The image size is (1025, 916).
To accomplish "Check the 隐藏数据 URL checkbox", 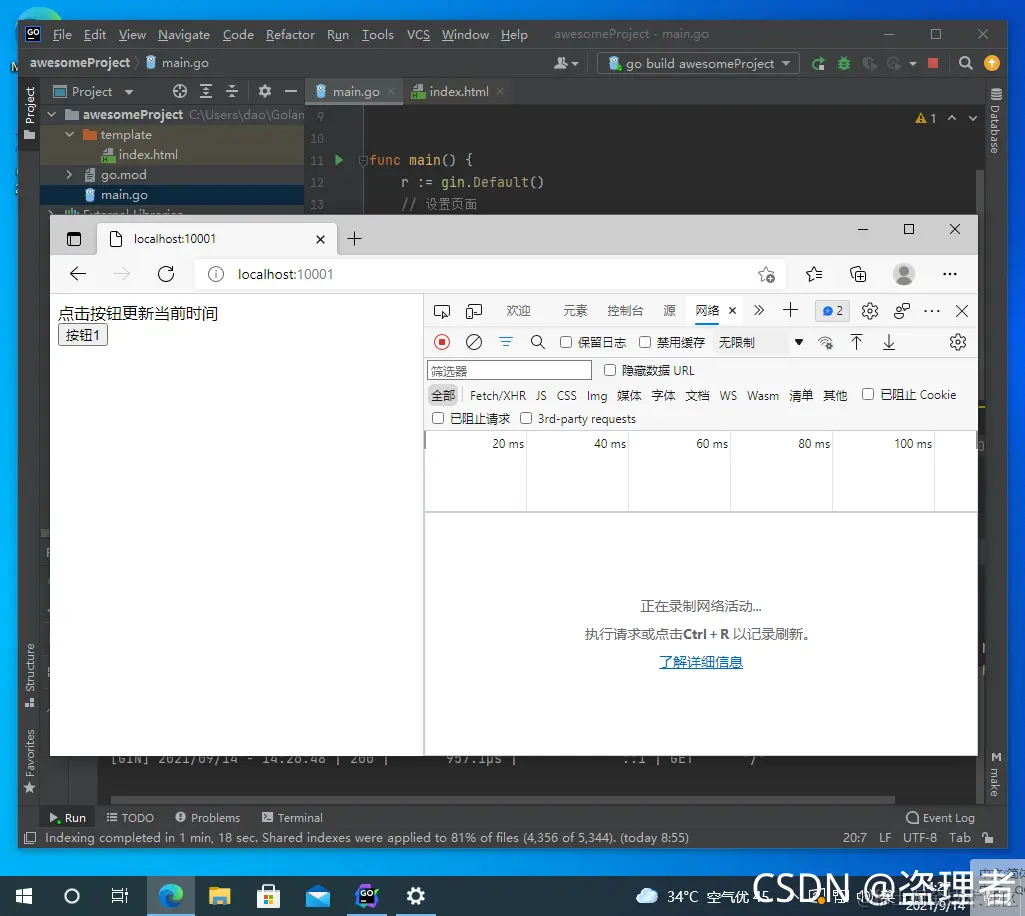I will [609, 369].
